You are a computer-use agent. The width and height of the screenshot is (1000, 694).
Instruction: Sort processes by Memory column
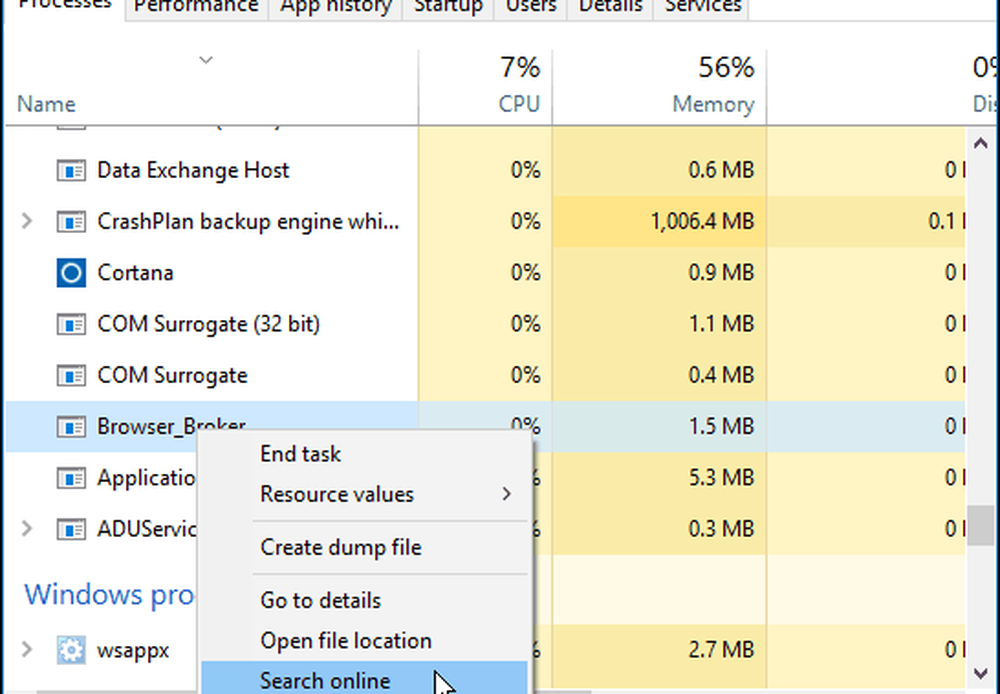pos(712,104)
